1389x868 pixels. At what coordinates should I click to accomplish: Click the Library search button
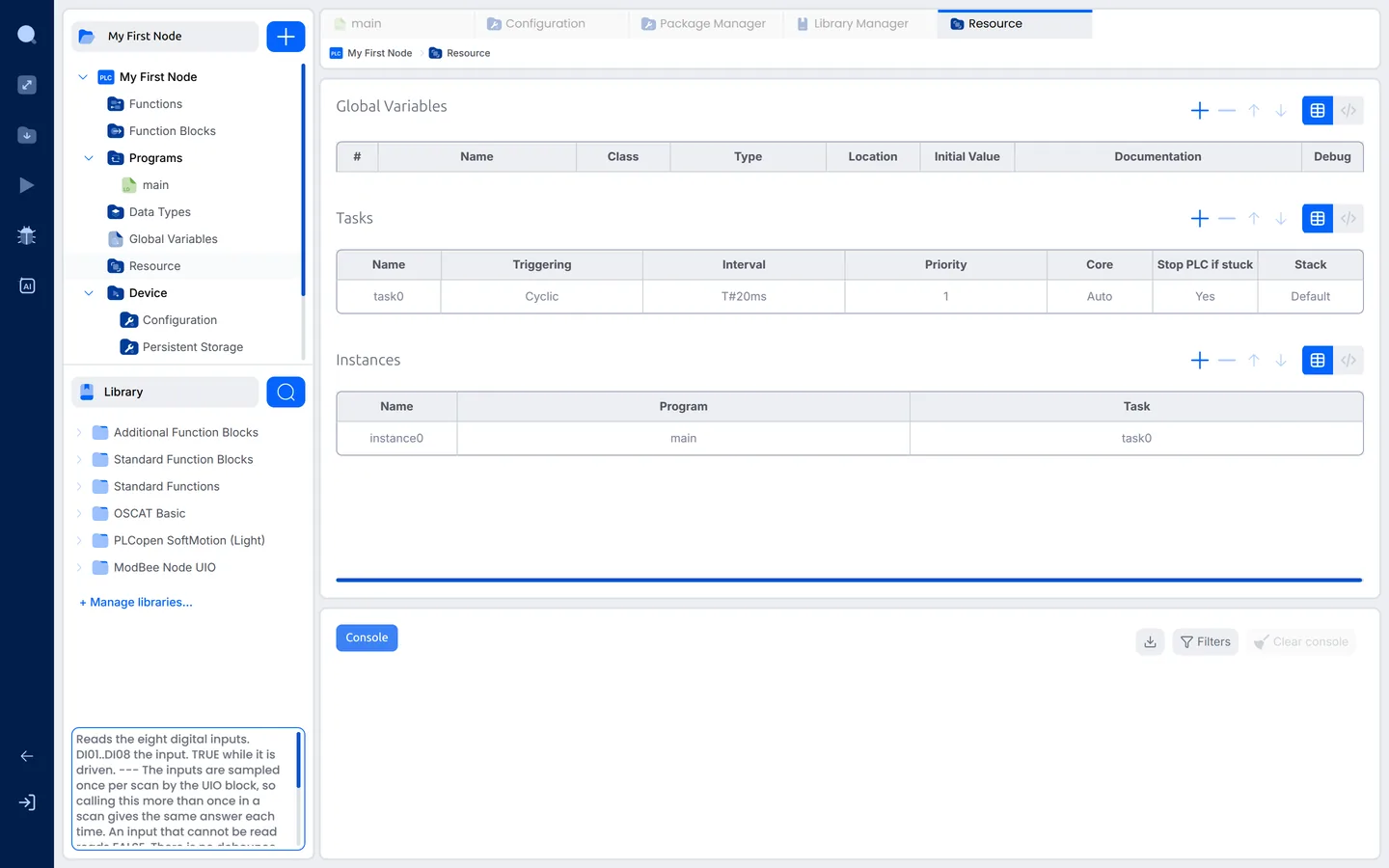click(x=286, y=392)
